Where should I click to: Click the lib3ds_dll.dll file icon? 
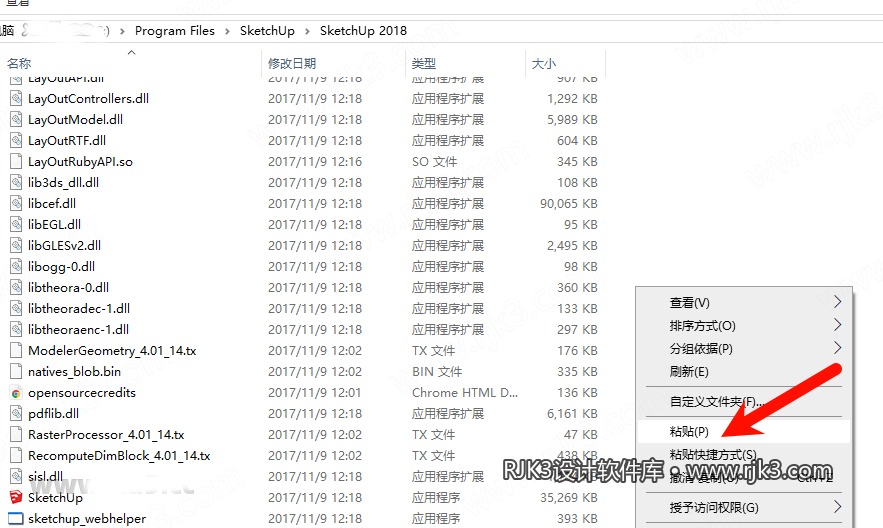pos(16,182)
